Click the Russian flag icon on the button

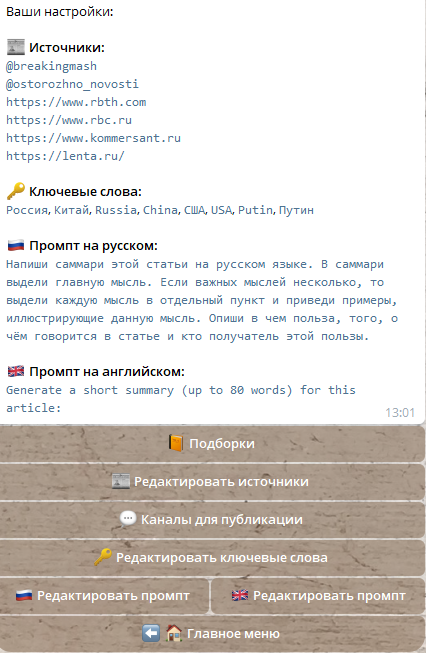[x=24, y=596]
